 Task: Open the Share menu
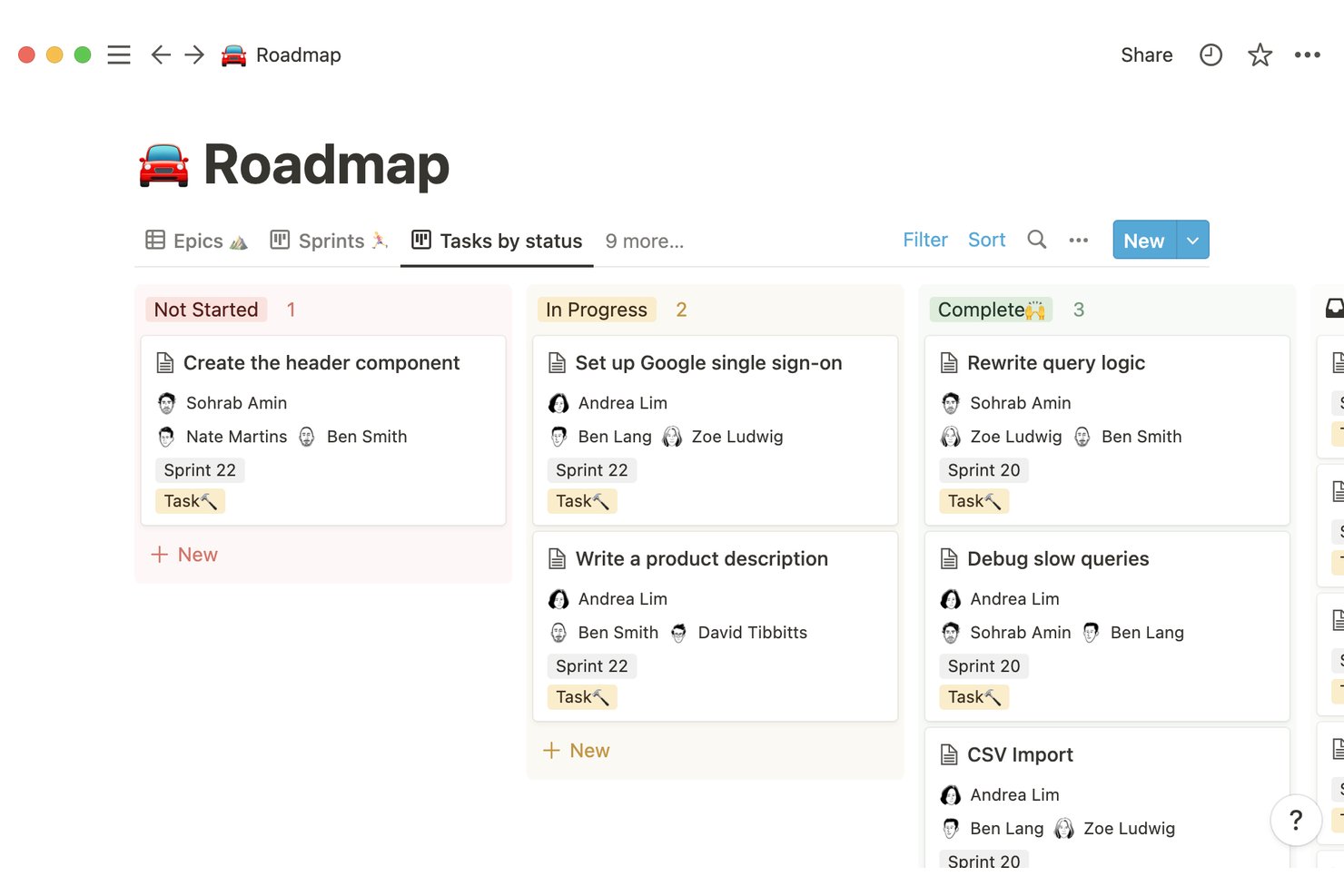(1146, 55)
